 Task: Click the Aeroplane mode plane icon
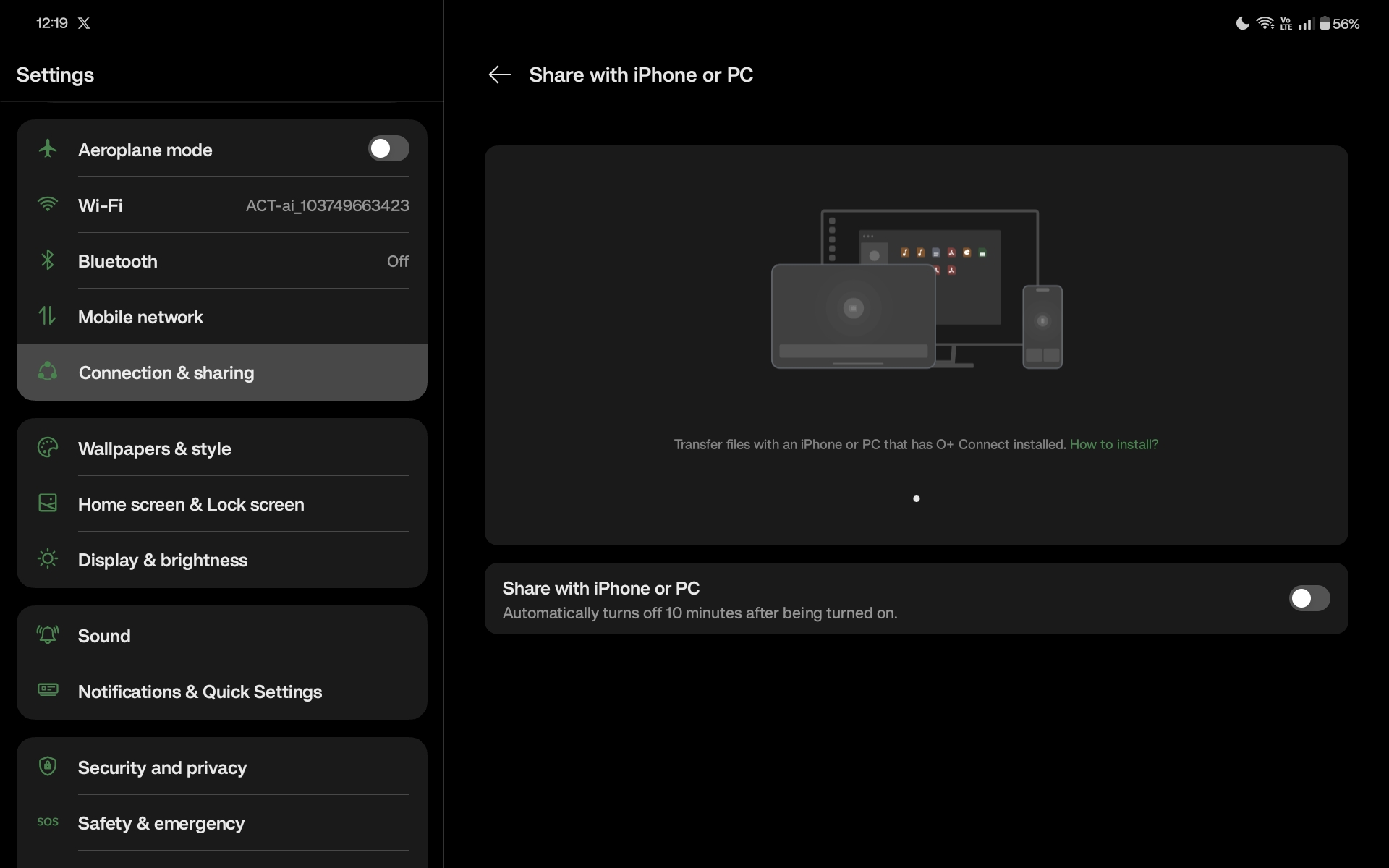[48, 148]
